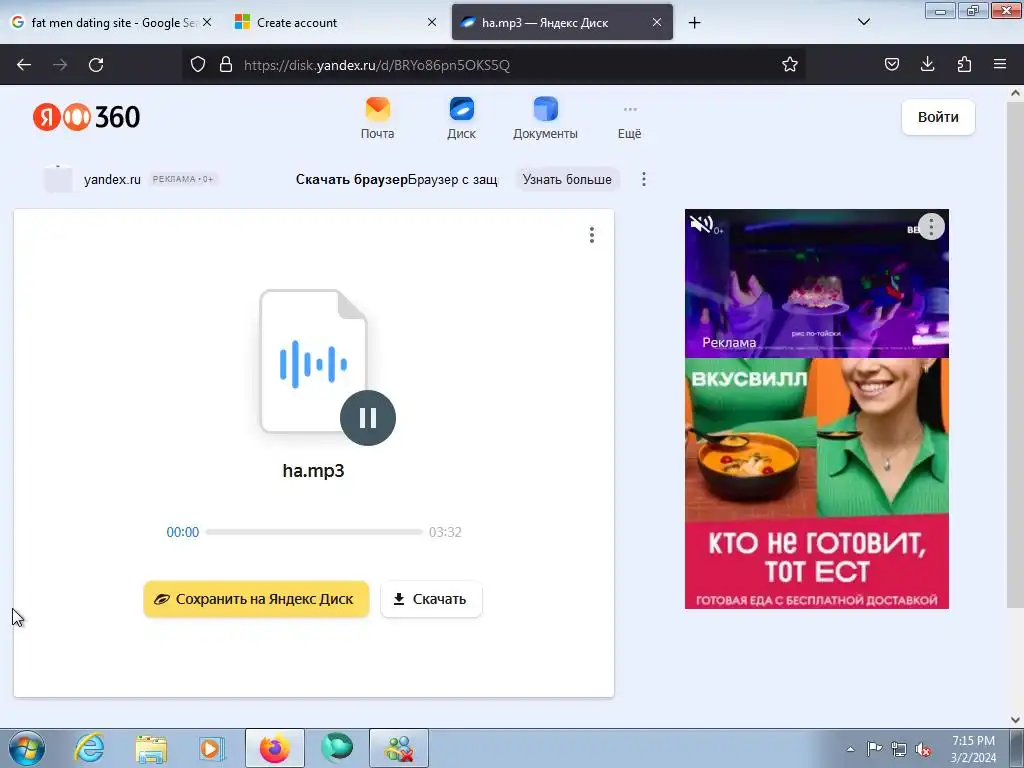Click the muted volume tray icon
This screenshot has height=768, width=1024.
coord(923,749)
